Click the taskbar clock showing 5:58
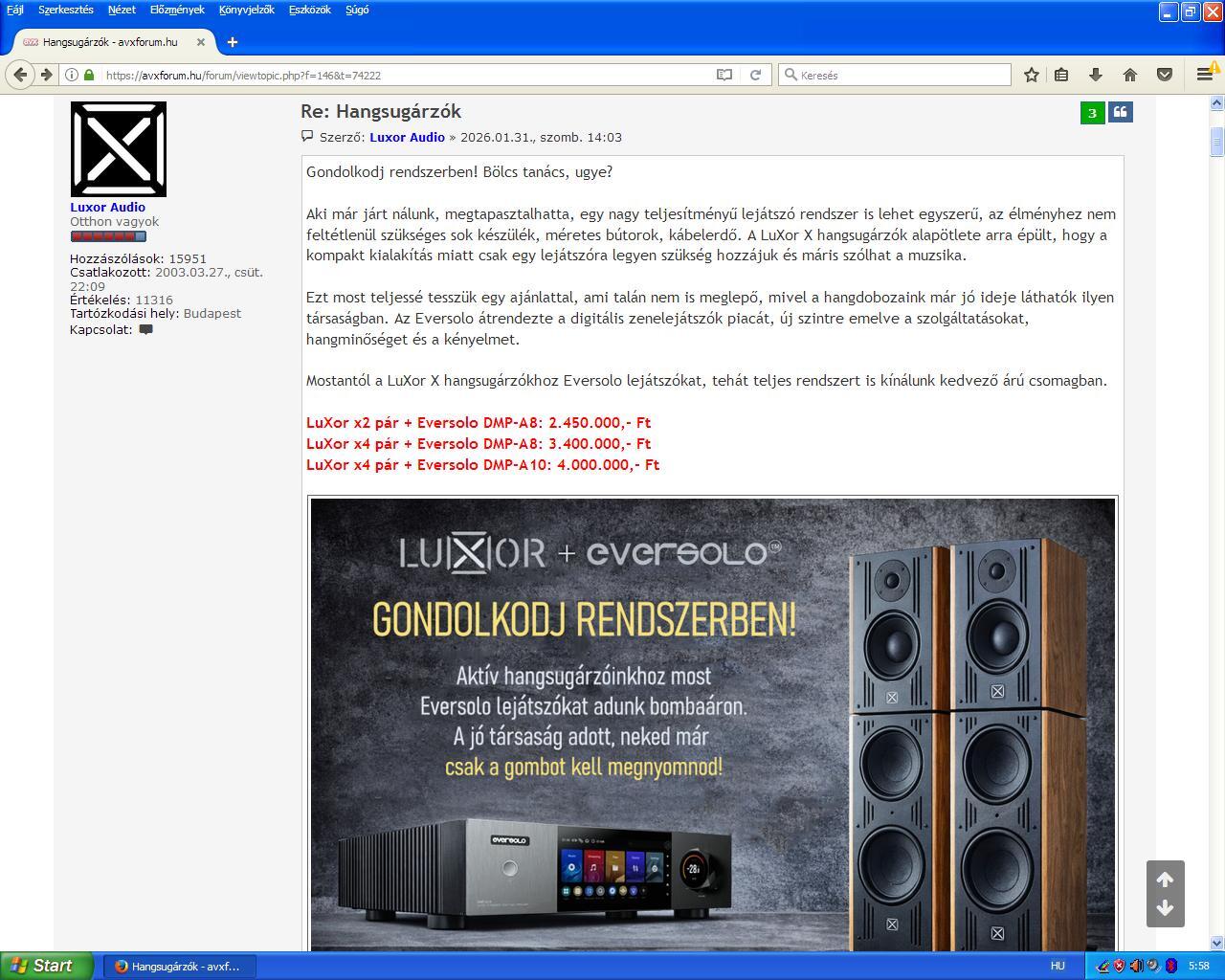 (1199, 967)
